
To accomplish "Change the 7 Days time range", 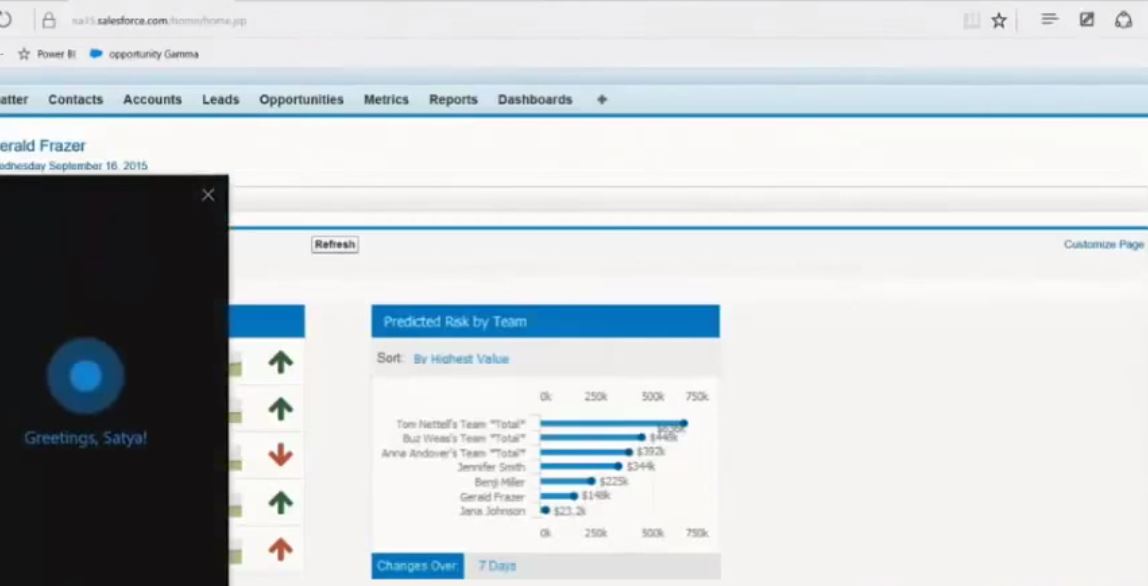I will [x=497, y=565].
